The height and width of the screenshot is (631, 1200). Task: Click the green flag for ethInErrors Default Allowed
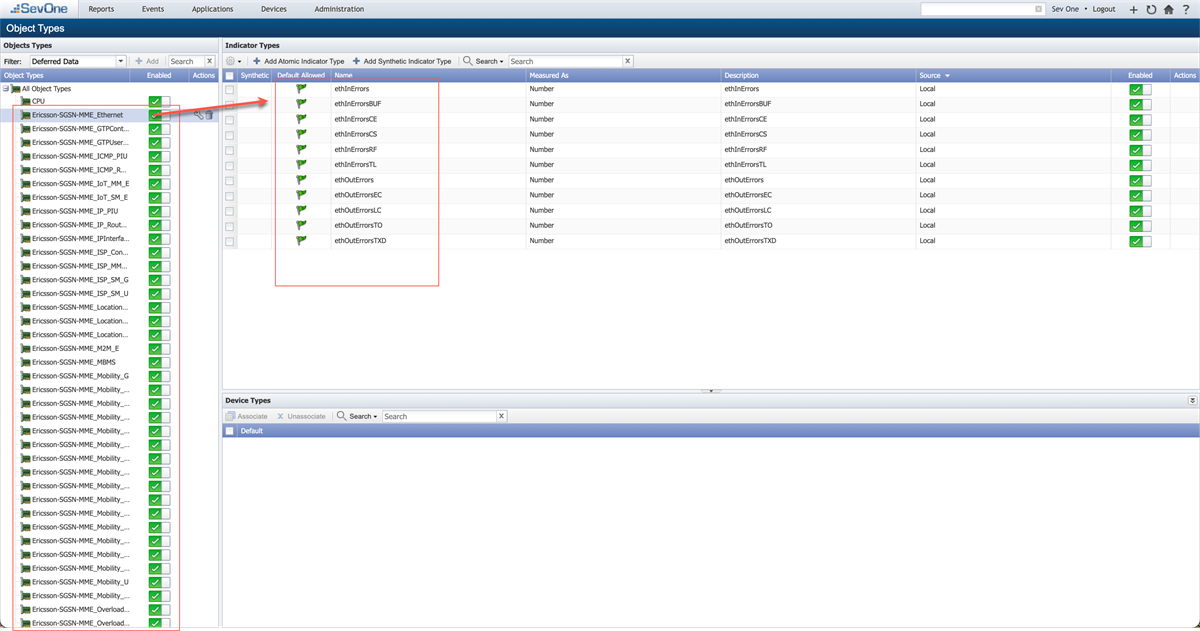click(x=302, y=88)
